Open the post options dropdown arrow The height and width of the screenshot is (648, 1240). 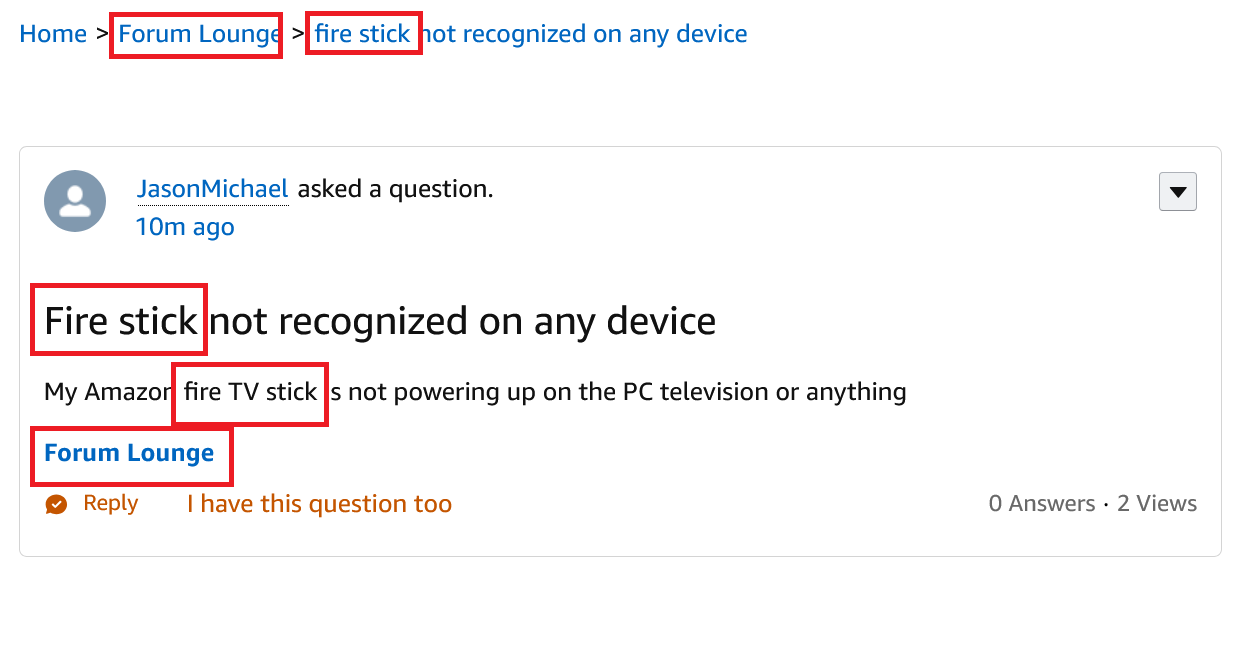pos(1177,192)
